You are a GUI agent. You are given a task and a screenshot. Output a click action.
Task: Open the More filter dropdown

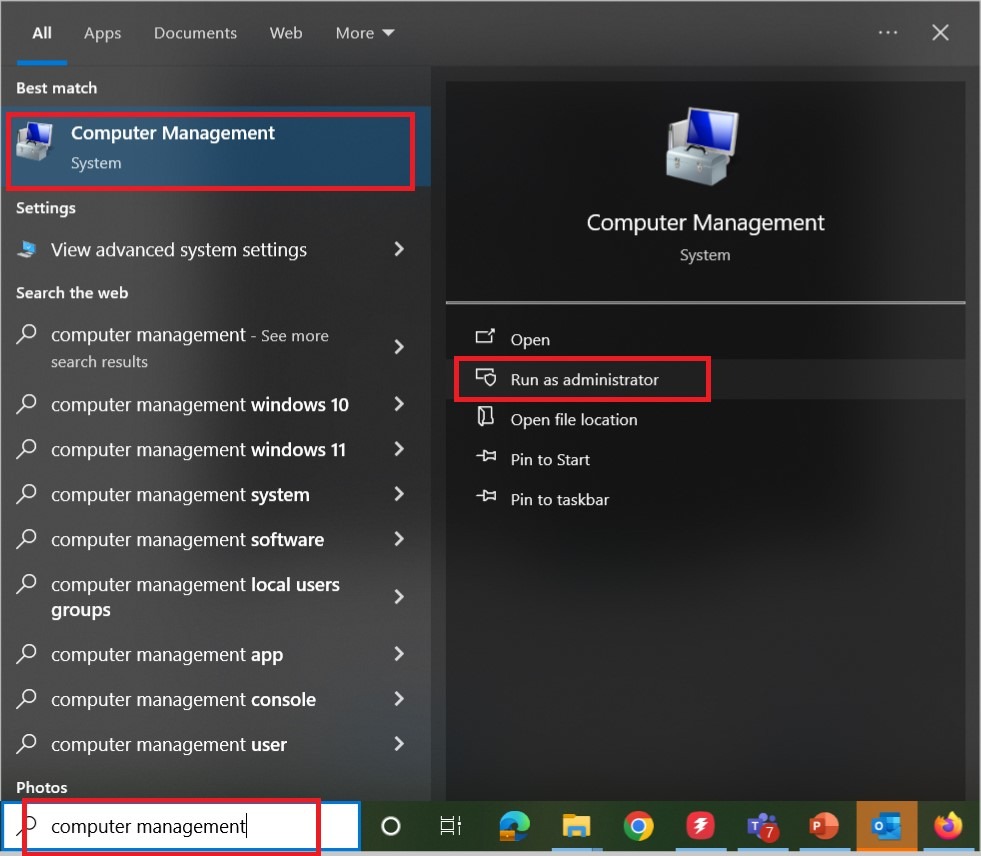[365, 33]
